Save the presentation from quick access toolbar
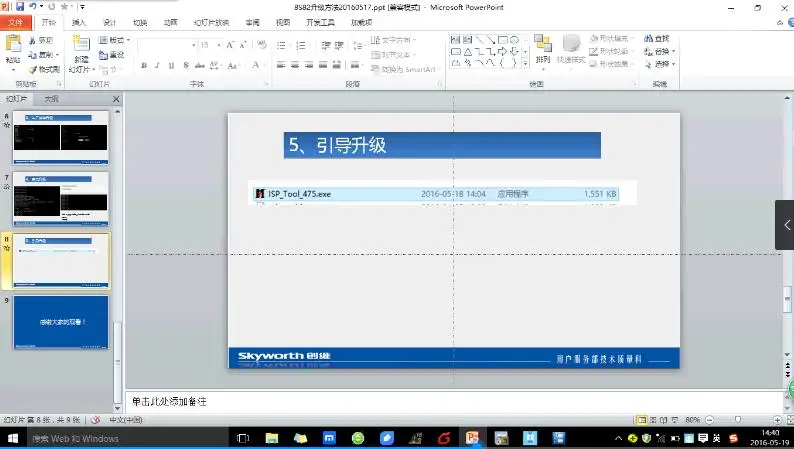Image resolution: width=794 pixels, height=449 pixels. click(20, 7)
